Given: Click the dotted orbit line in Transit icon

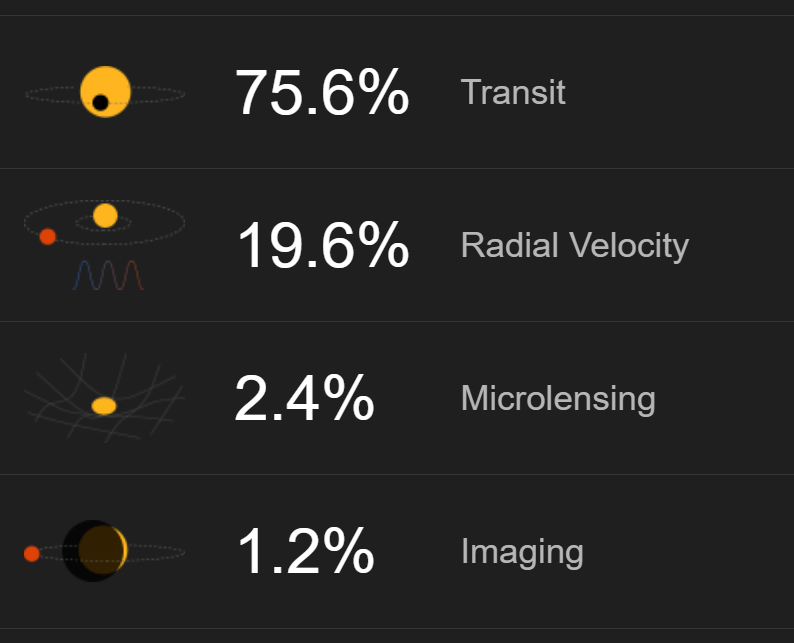Looking at the screenshot, I should [157, 94].
